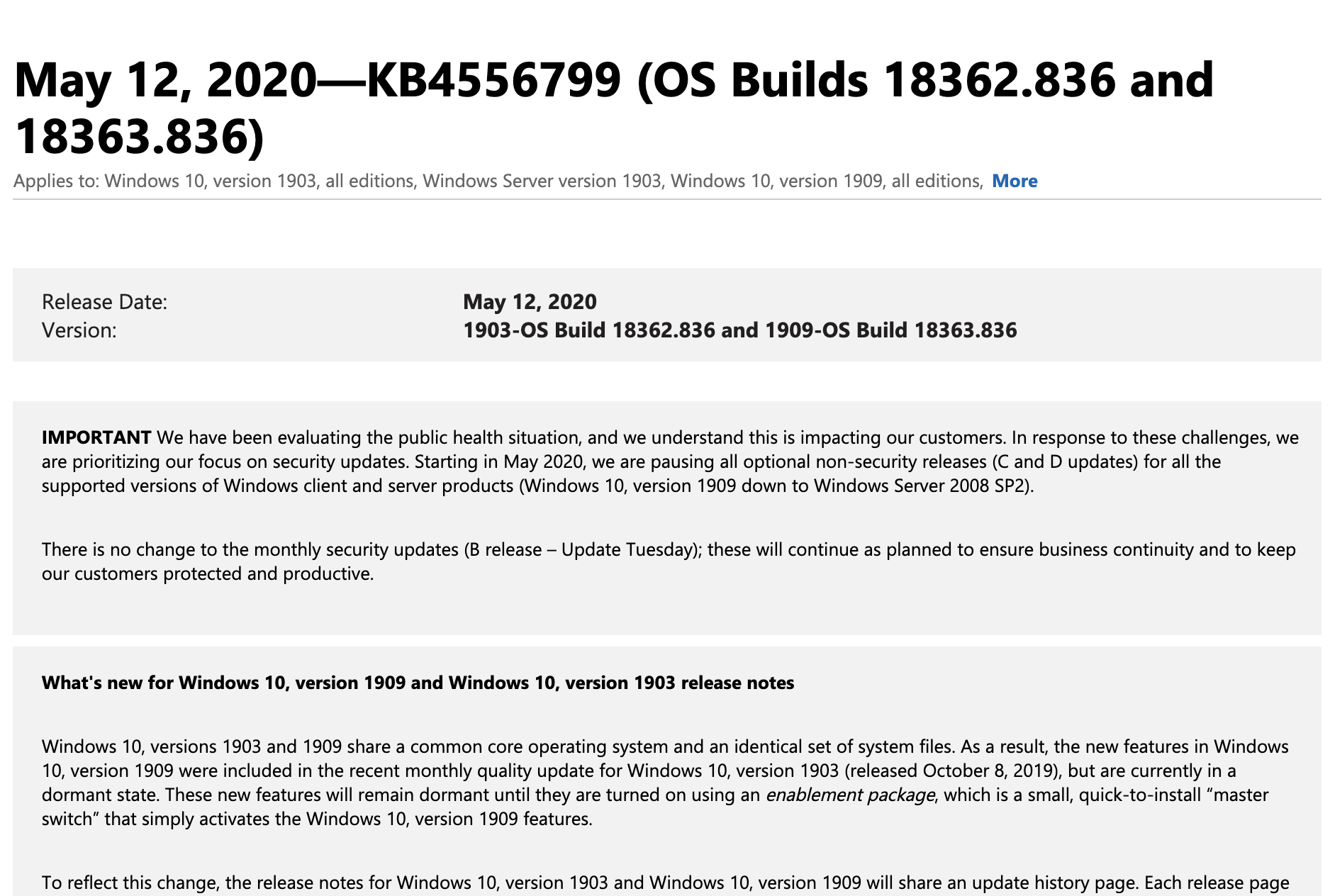Click the "18363.836)" second title line
The image size is (1330, 896).
point(139,136)
